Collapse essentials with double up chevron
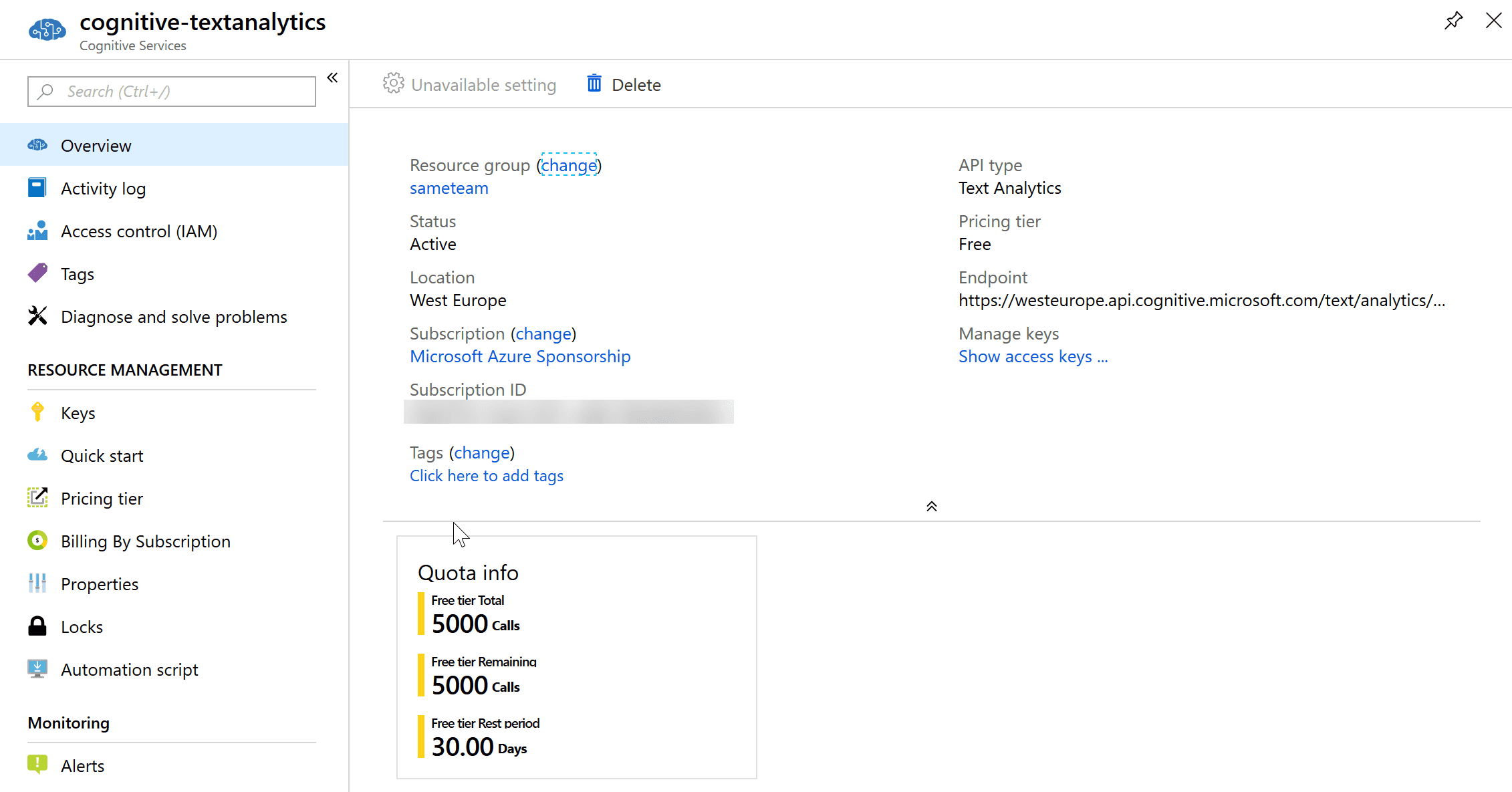The width and height of the screenshot is (1512, 792). 932,507
